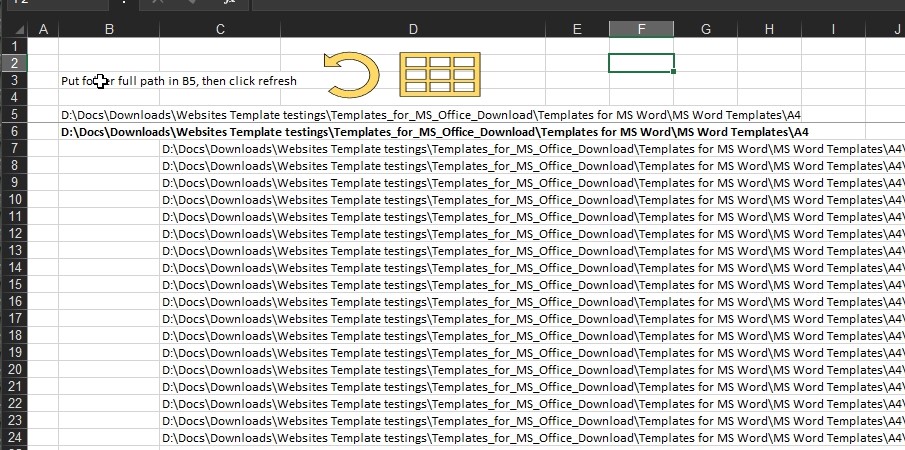Screen dimensions: 905x450
Task: Click column header A
Action: coord(43,30)
